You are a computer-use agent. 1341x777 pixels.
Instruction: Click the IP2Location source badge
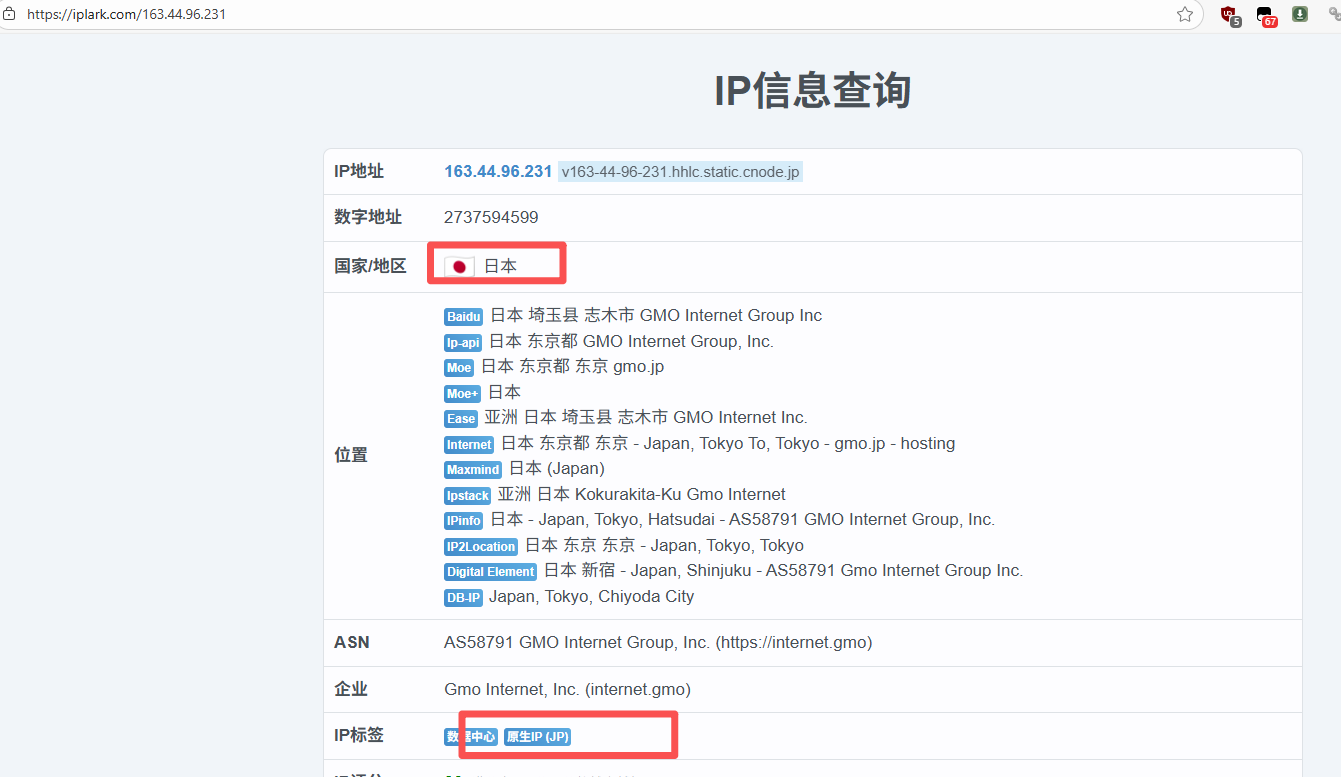(x=481, y=547)
